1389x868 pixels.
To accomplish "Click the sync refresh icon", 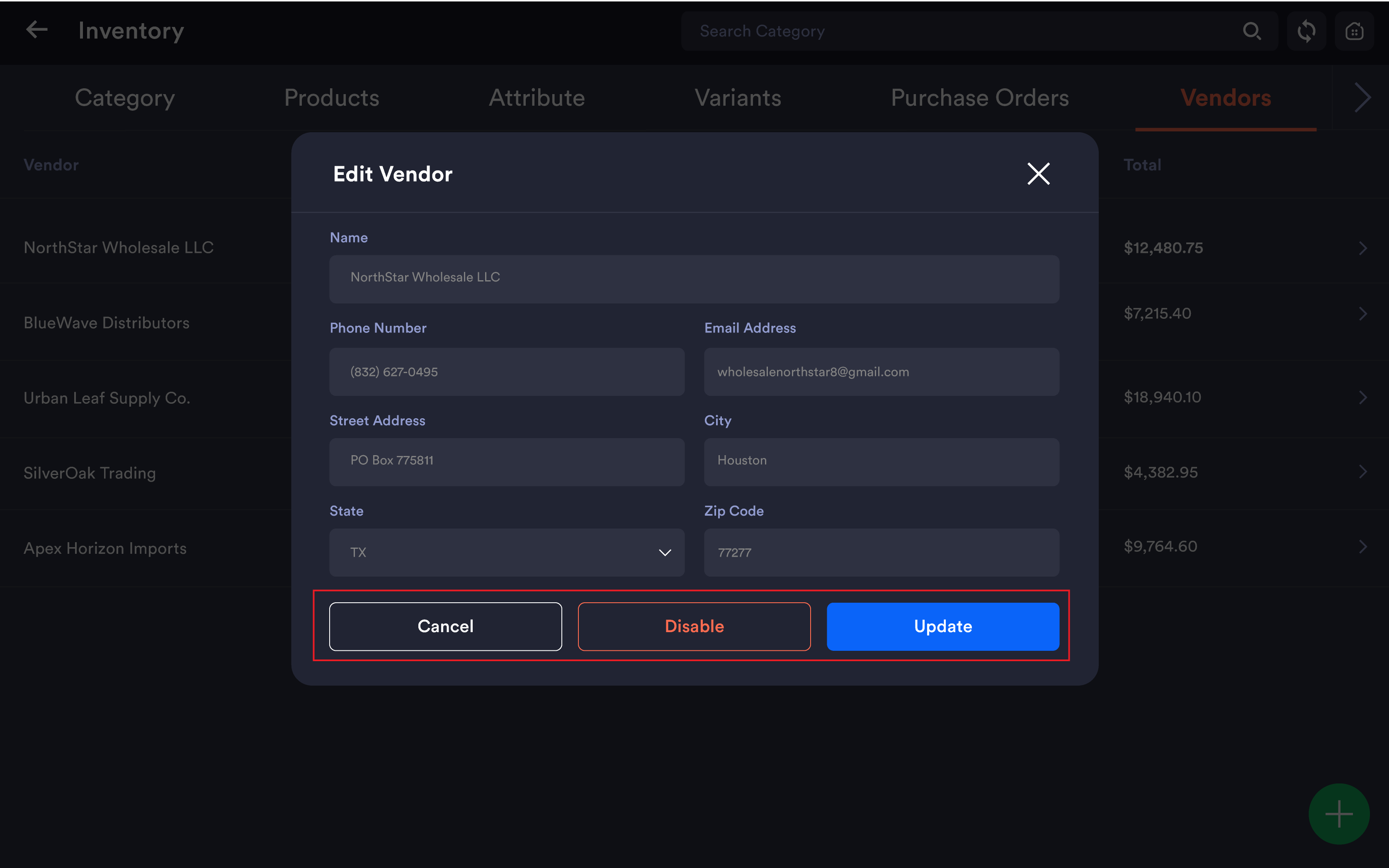I will pyautogui.click(x=1306, y=31).
